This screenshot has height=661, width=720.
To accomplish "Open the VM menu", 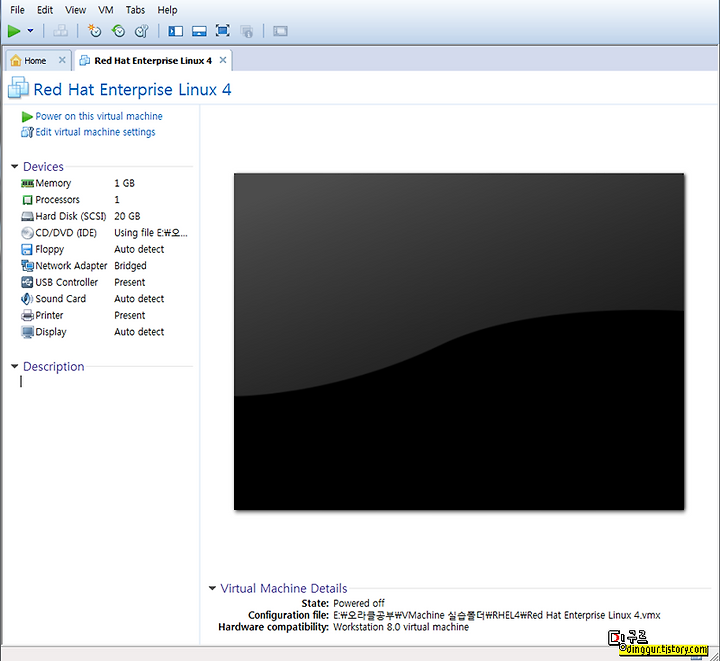I will pos(106,10).
